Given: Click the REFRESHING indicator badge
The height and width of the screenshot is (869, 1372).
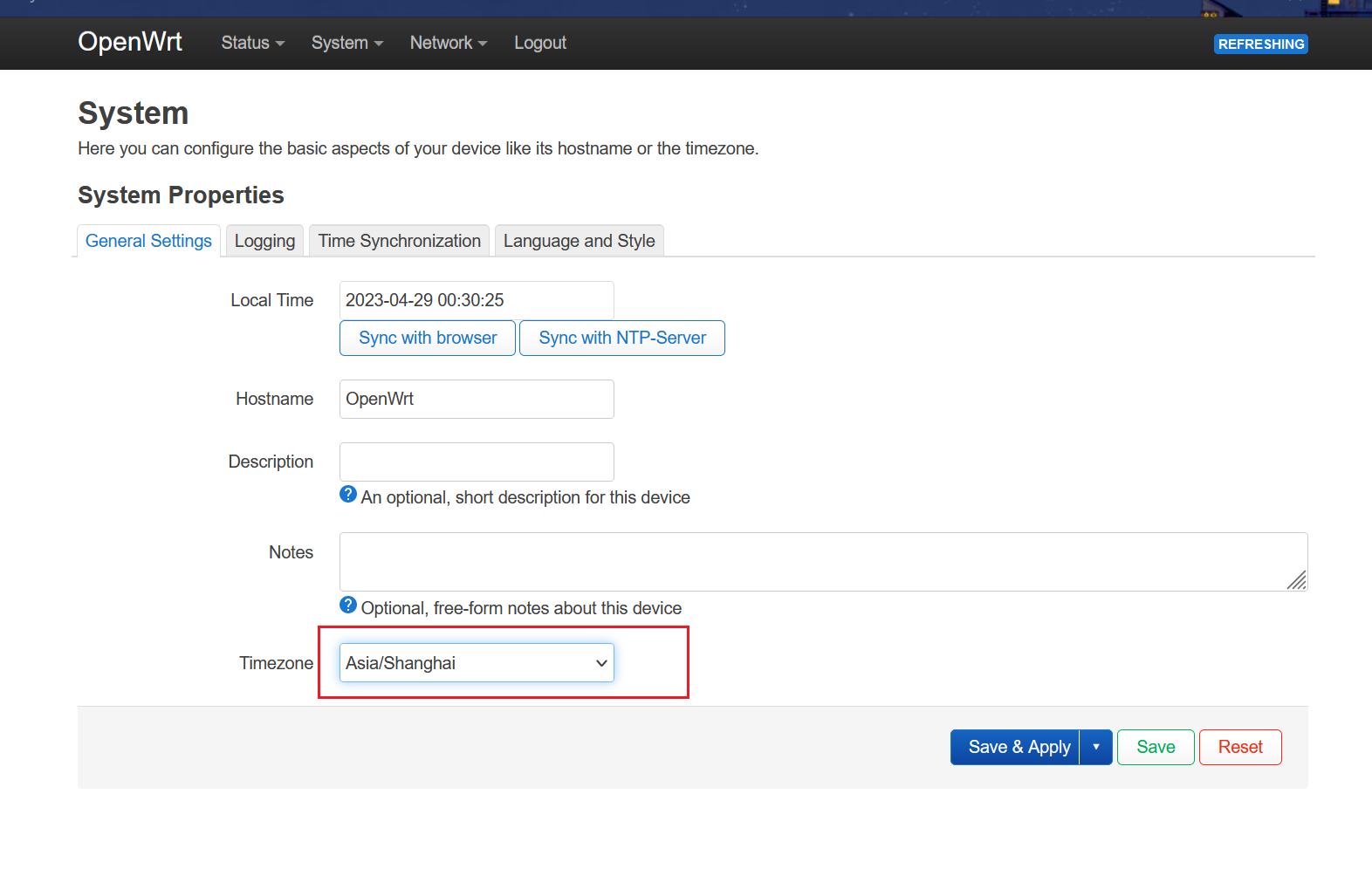Looking at the screenshot, I should click(1261, 44).
